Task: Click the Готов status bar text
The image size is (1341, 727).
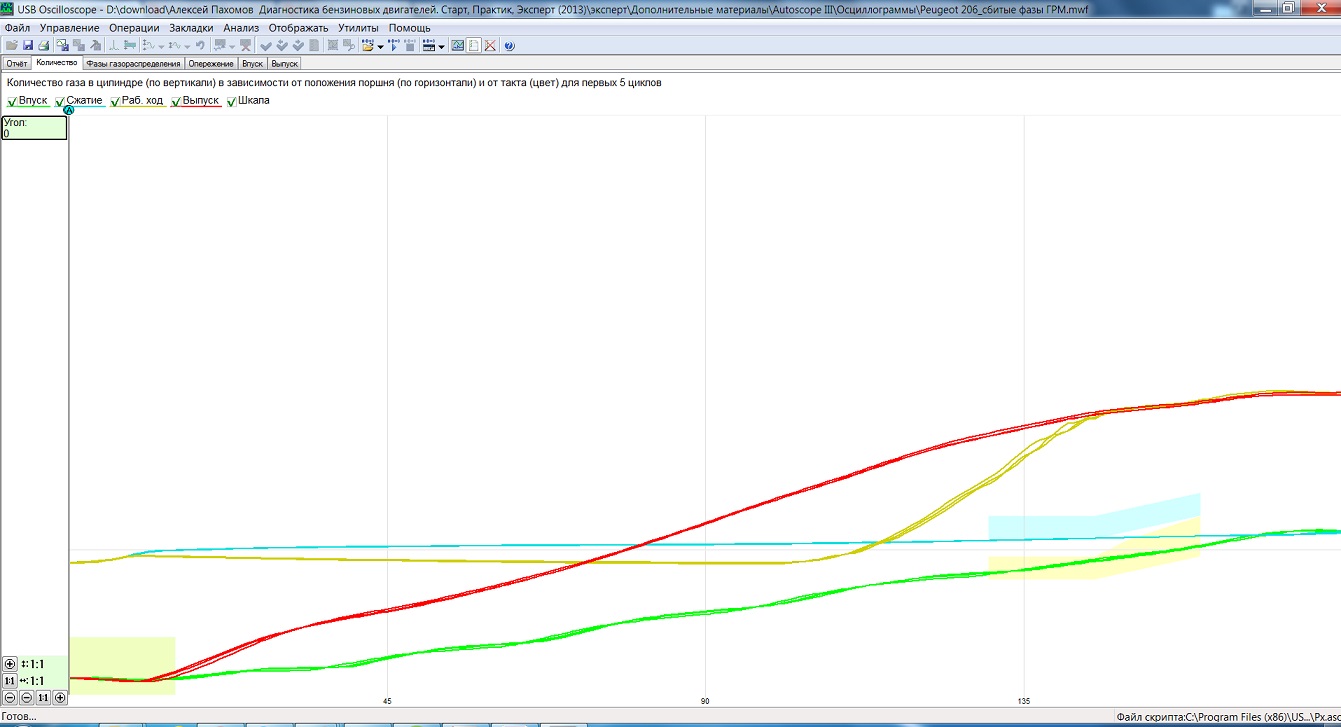Action: (x=19, y=717)
